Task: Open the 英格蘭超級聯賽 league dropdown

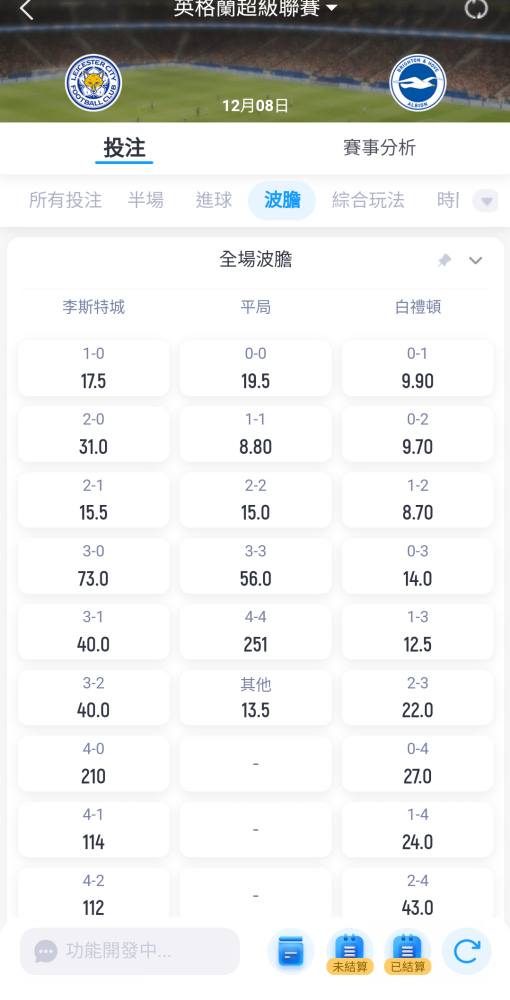Action: click(x=256, y=8)
